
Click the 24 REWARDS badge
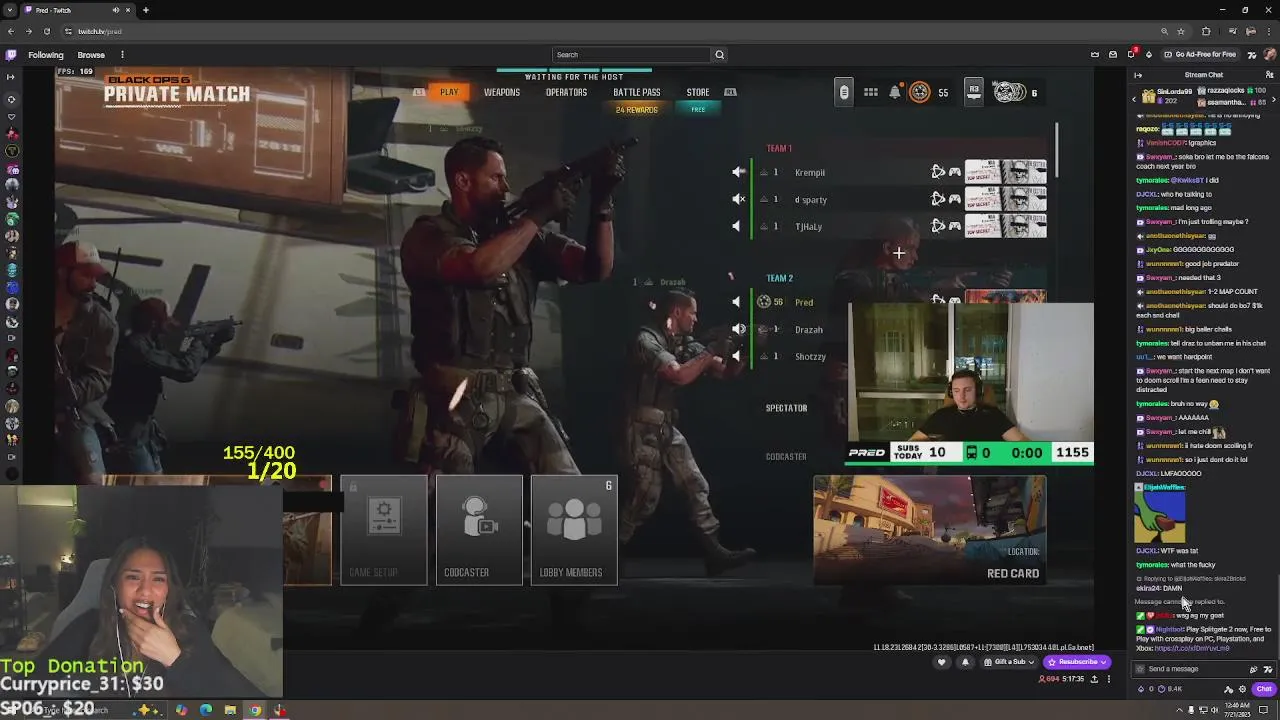[x=636, y=110]
